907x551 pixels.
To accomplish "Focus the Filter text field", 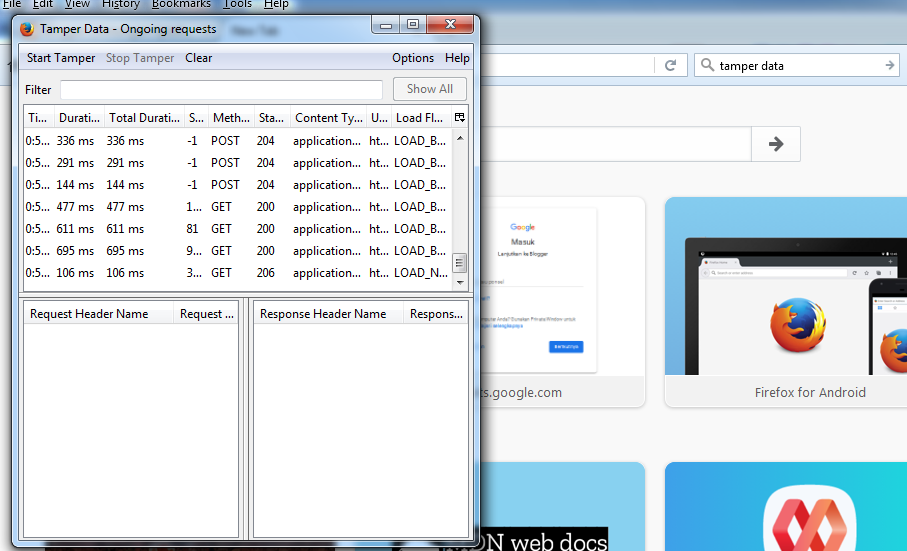I will [x=221, y=90].
